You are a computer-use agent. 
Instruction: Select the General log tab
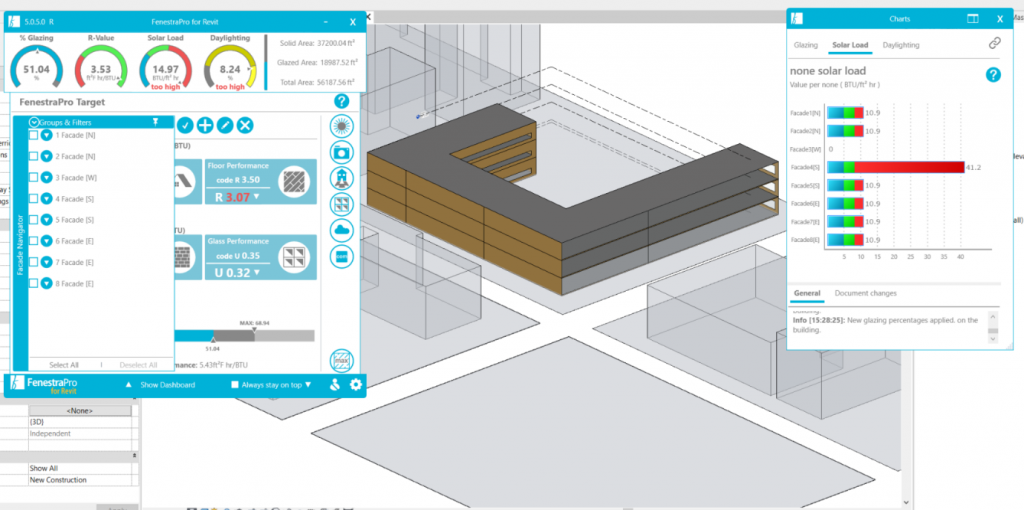(x=807, y=293)
